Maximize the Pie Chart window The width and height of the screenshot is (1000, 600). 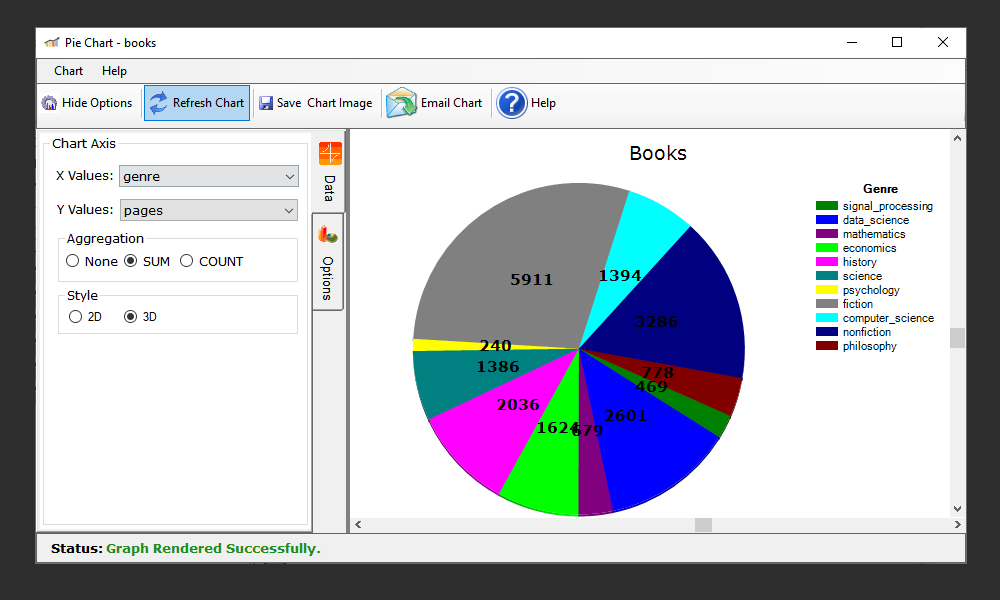pyautogui.click(x=897, y=42)
